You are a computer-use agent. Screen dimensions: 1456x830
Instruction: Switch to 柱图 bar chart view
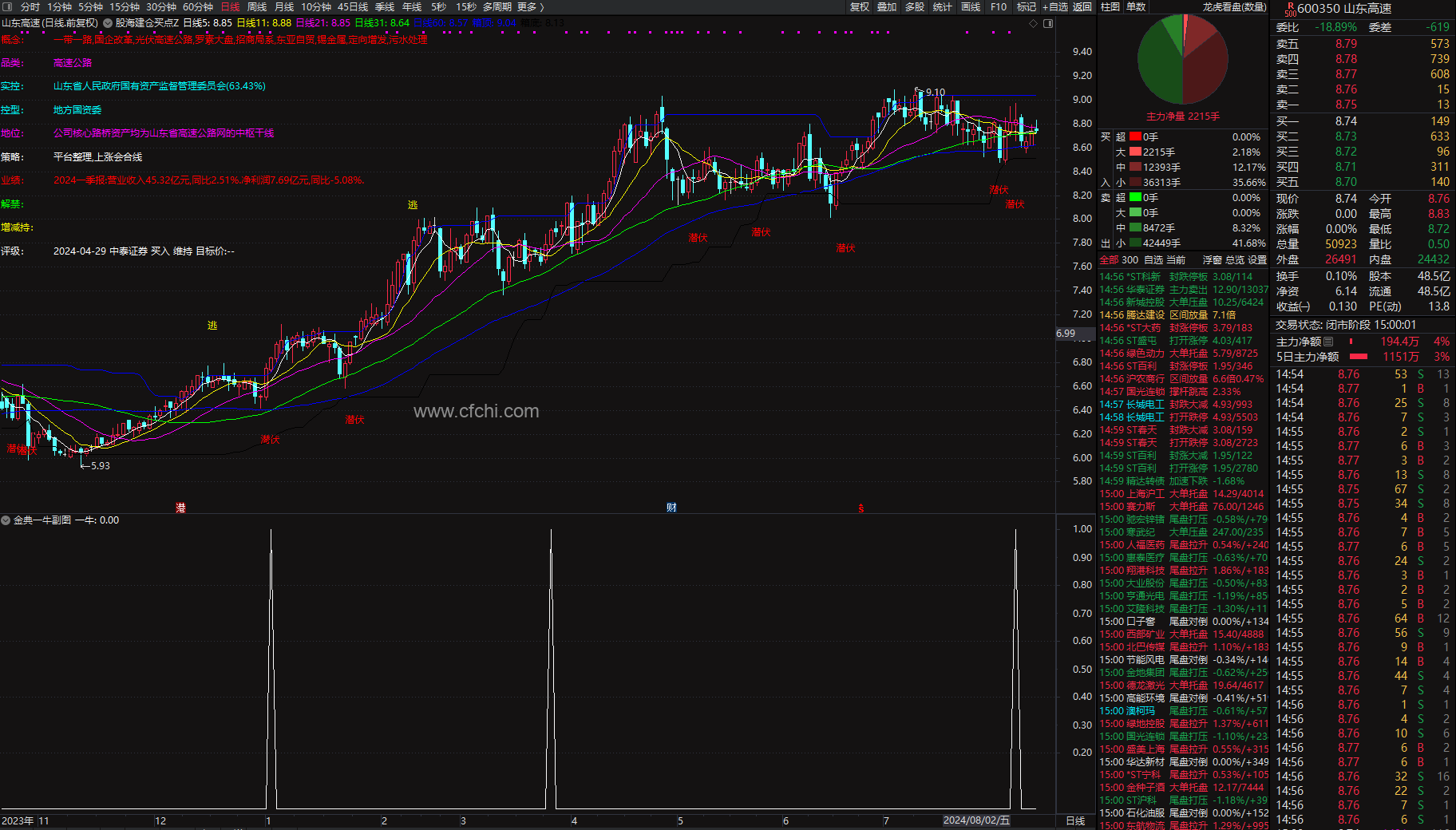(x=1110, y=7)
